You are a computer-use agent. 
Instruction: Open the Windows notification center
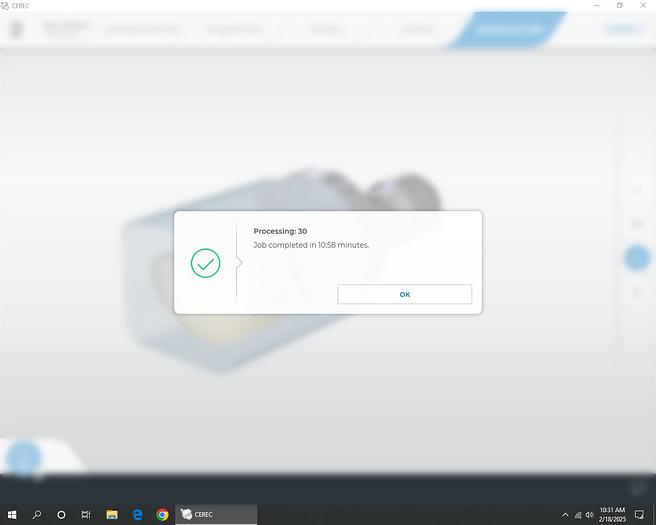(x=639, y=514)
